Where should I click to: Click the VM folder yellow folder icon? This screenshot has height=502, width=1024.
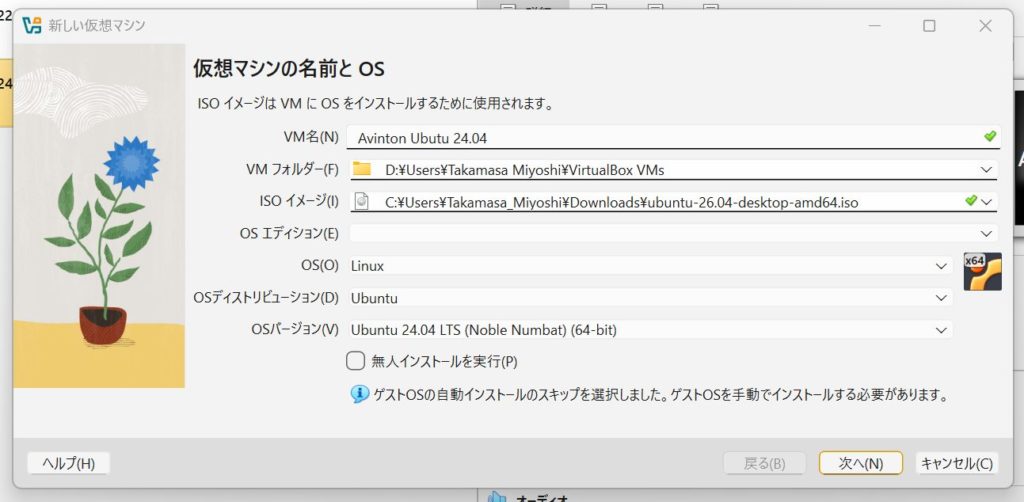click(x=361, y=170)
